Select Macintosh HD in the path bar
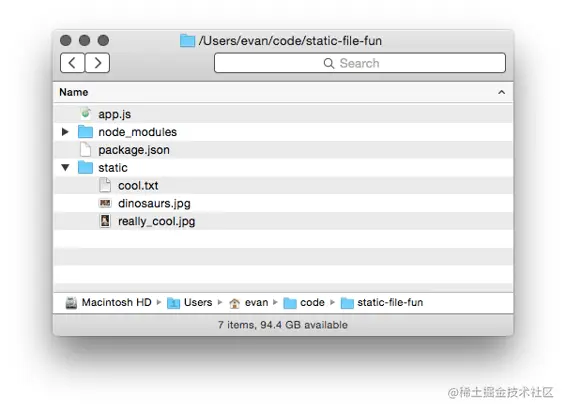The height and width of the screenshot is (411, 566). [x=109, y=302]
